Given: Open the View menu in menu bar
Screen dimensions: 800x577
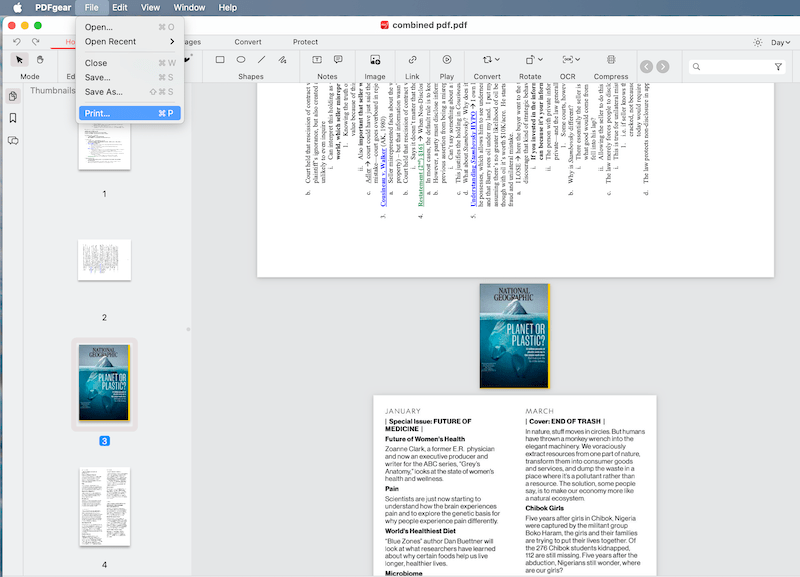Looking at the screenshot, I should (150, 7).
